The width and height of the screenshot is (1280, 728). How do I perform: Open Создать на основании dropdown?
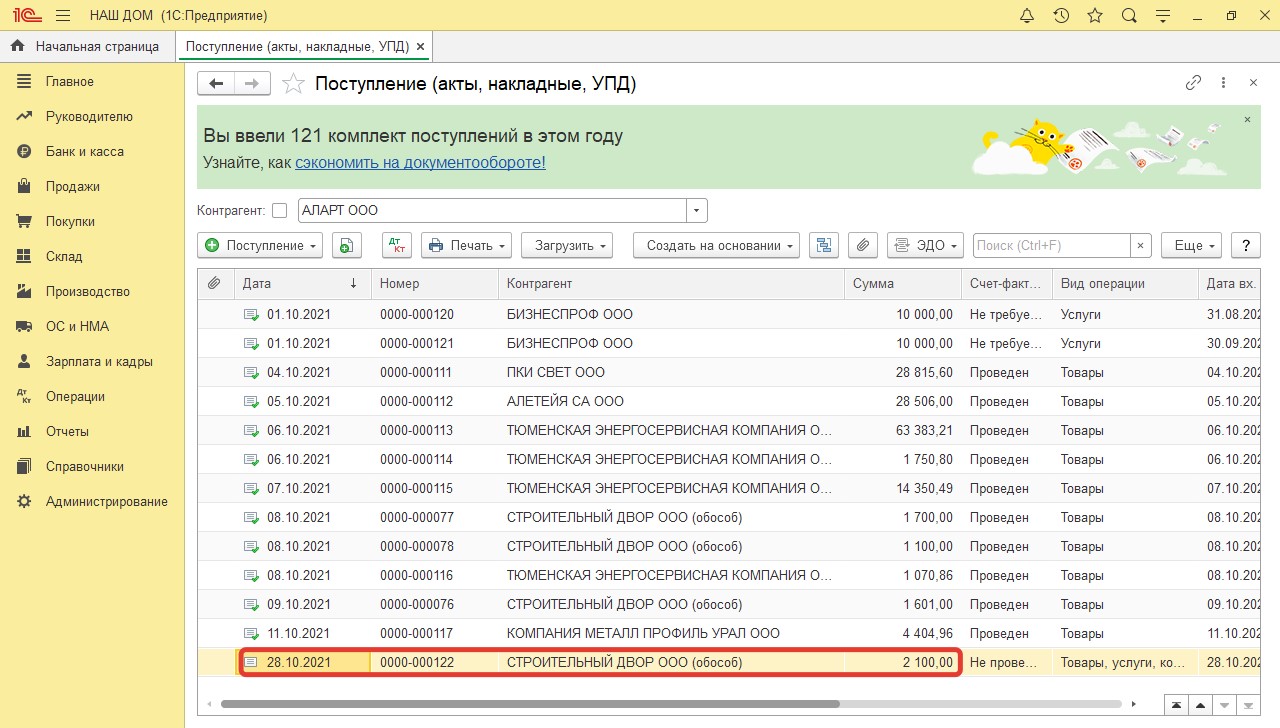point(716,245)
